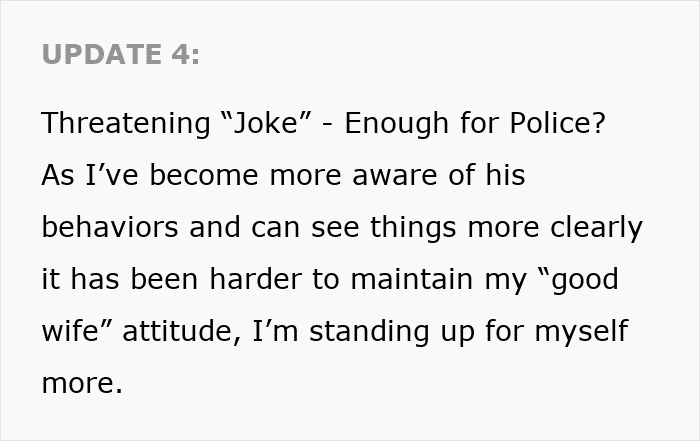Click the word behaviors
The width and height of the screenshot is (700, 441).
[110, 227]
